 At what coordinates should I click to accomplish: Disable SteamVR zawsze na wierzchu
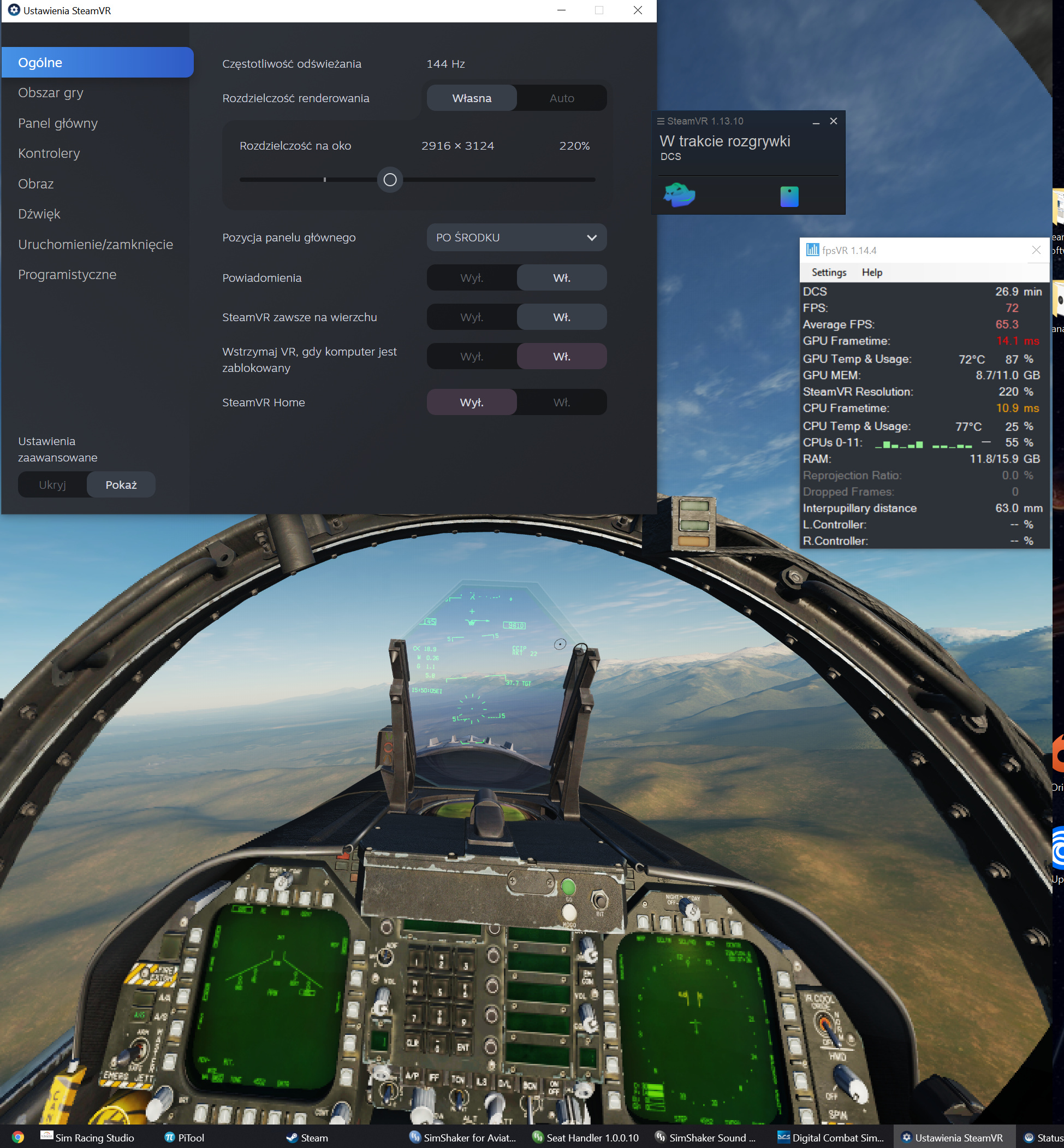(472, 317)
